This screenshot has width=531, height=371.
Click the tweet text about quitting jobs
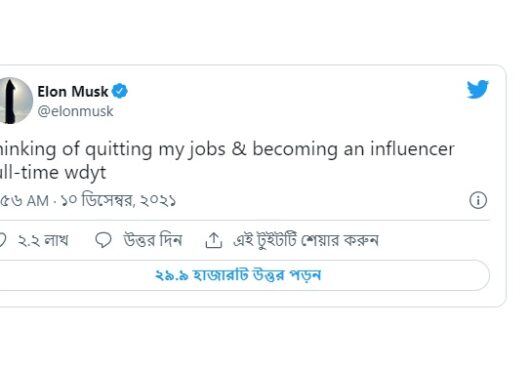point(227,161)
